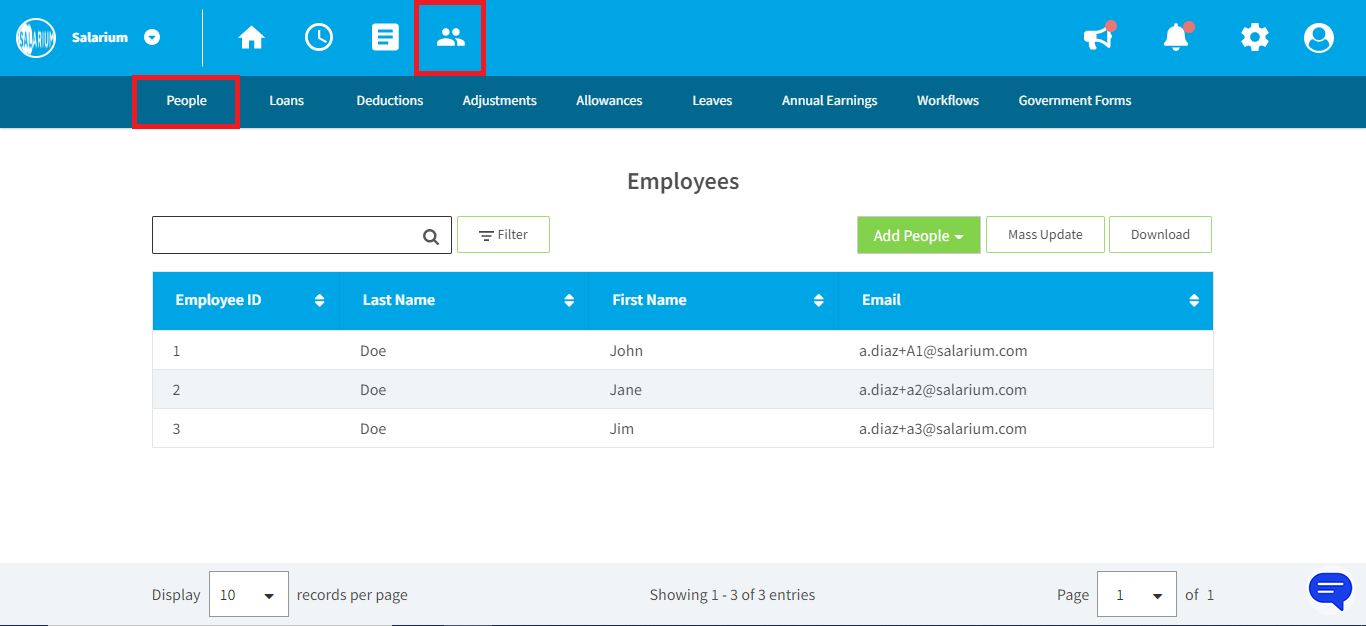Open the bell notifications icon
Screen dimensions: 1366x626
pyautogui.click(x=1177, y=38)
